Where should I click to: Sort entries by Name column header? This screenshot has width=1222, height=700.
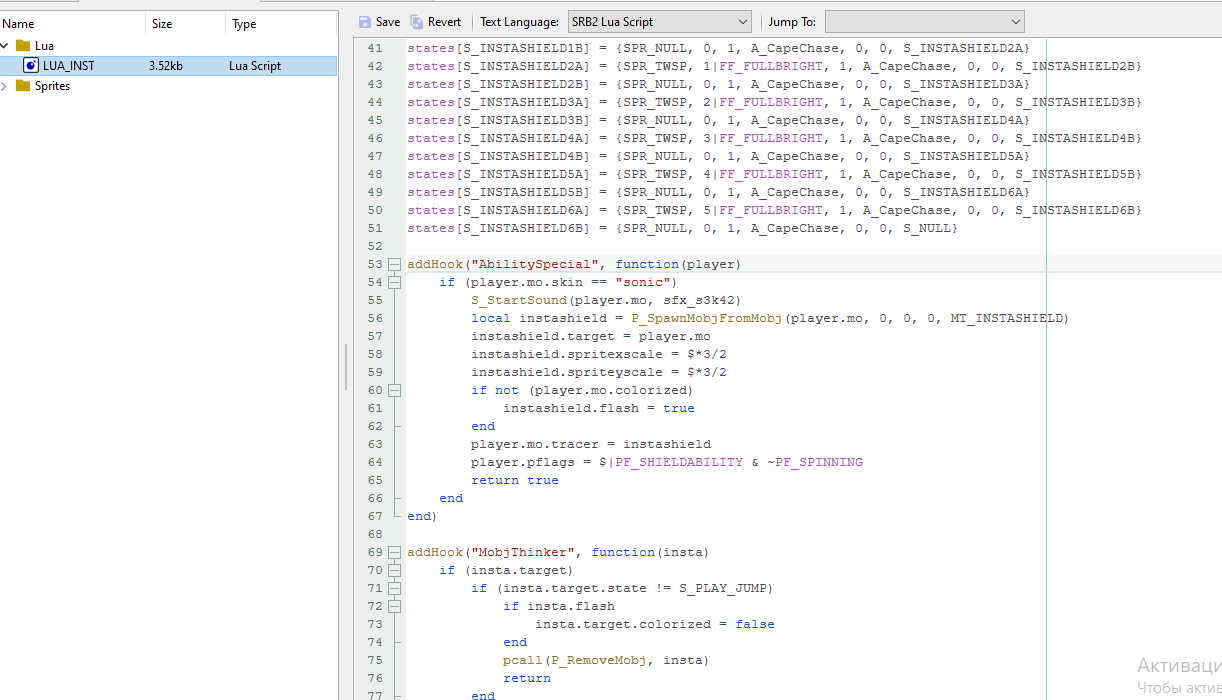point(72,24)
